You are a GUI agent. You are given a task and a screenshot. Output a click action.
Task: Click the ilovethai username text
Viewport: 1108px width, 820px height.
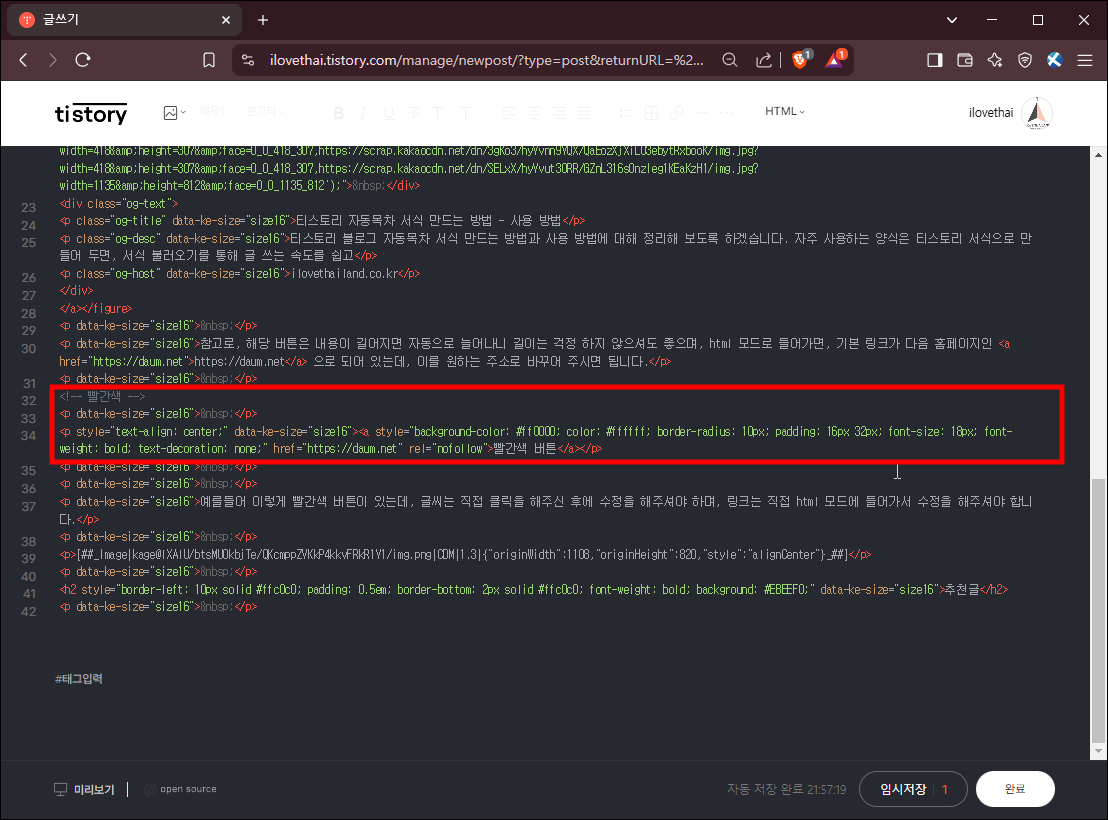click(991, 113)
